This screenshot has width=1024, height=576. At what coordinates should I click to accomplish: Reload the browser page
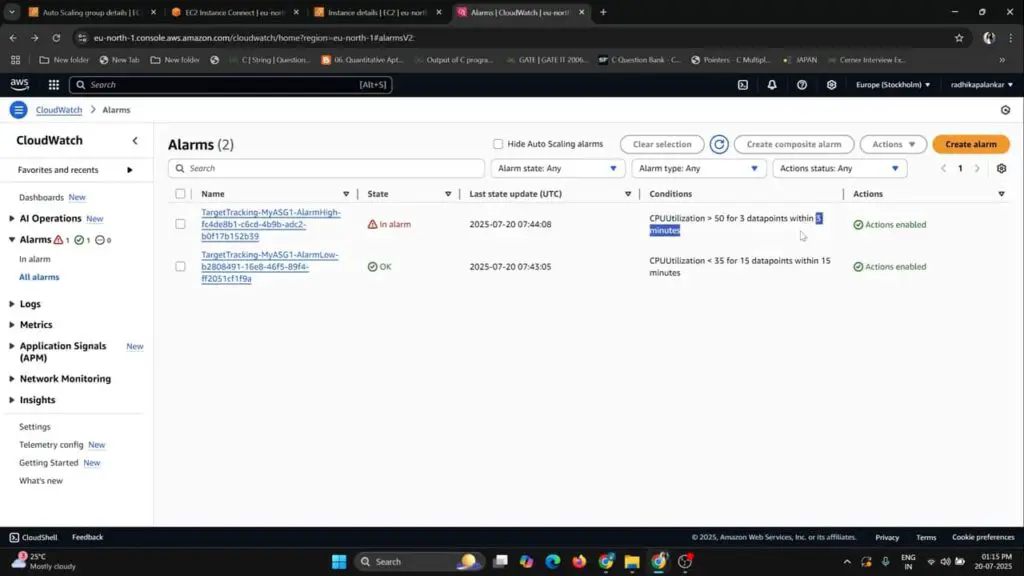point(56,38)
